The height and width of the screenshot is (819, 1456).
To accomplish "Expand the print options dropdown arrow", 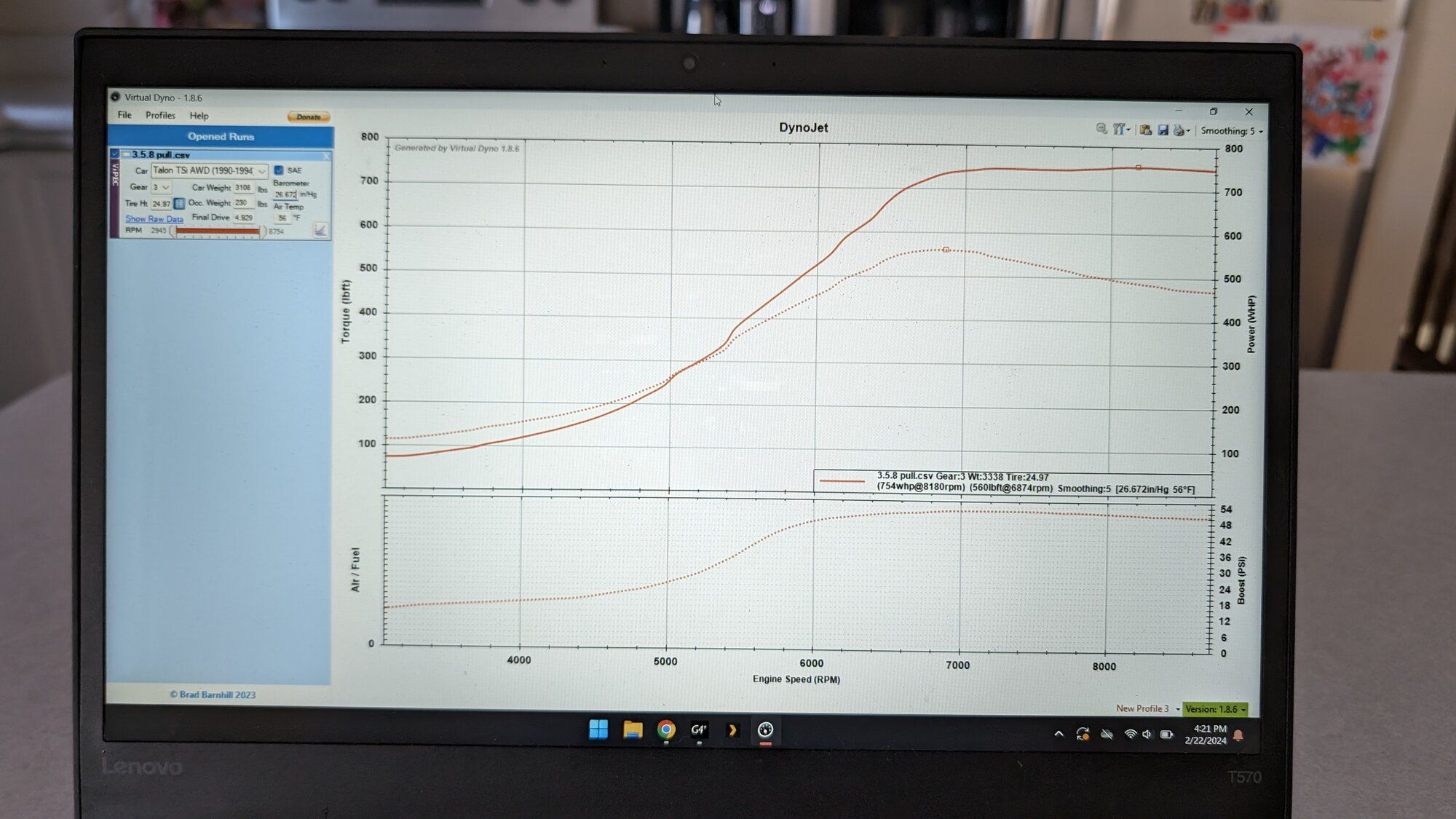I will (1187, 131).
